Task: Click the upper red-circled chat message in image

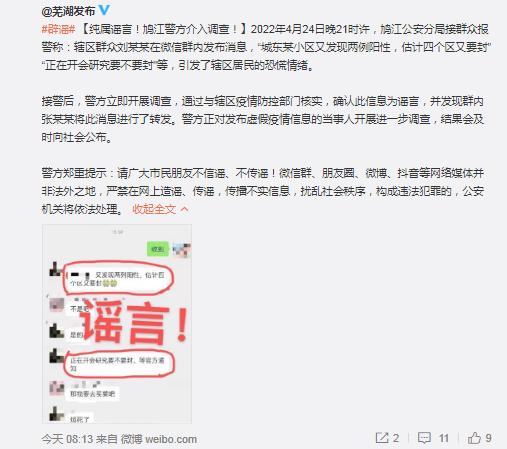Action: click(x=118, y=279)
